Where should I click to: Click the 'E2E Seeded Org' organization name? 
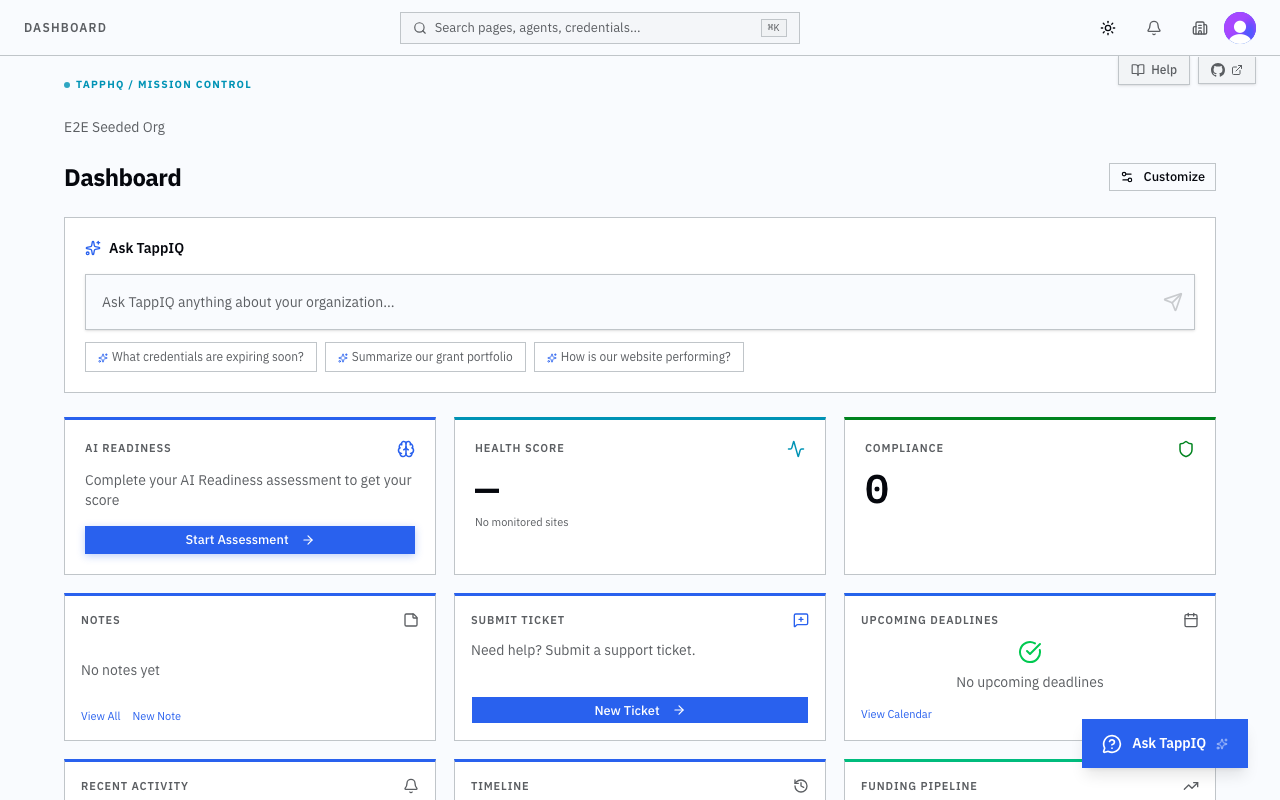115,127
